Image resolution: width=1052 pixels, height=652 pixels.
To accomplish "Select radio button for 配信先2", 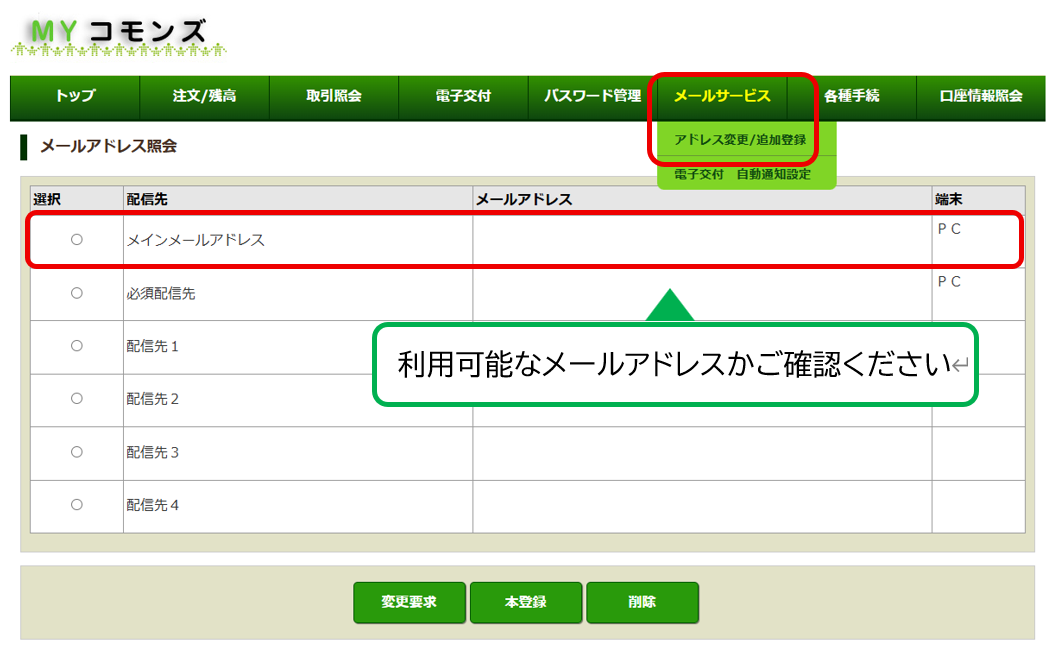I will pyautogui.click(x=77, y=399).
